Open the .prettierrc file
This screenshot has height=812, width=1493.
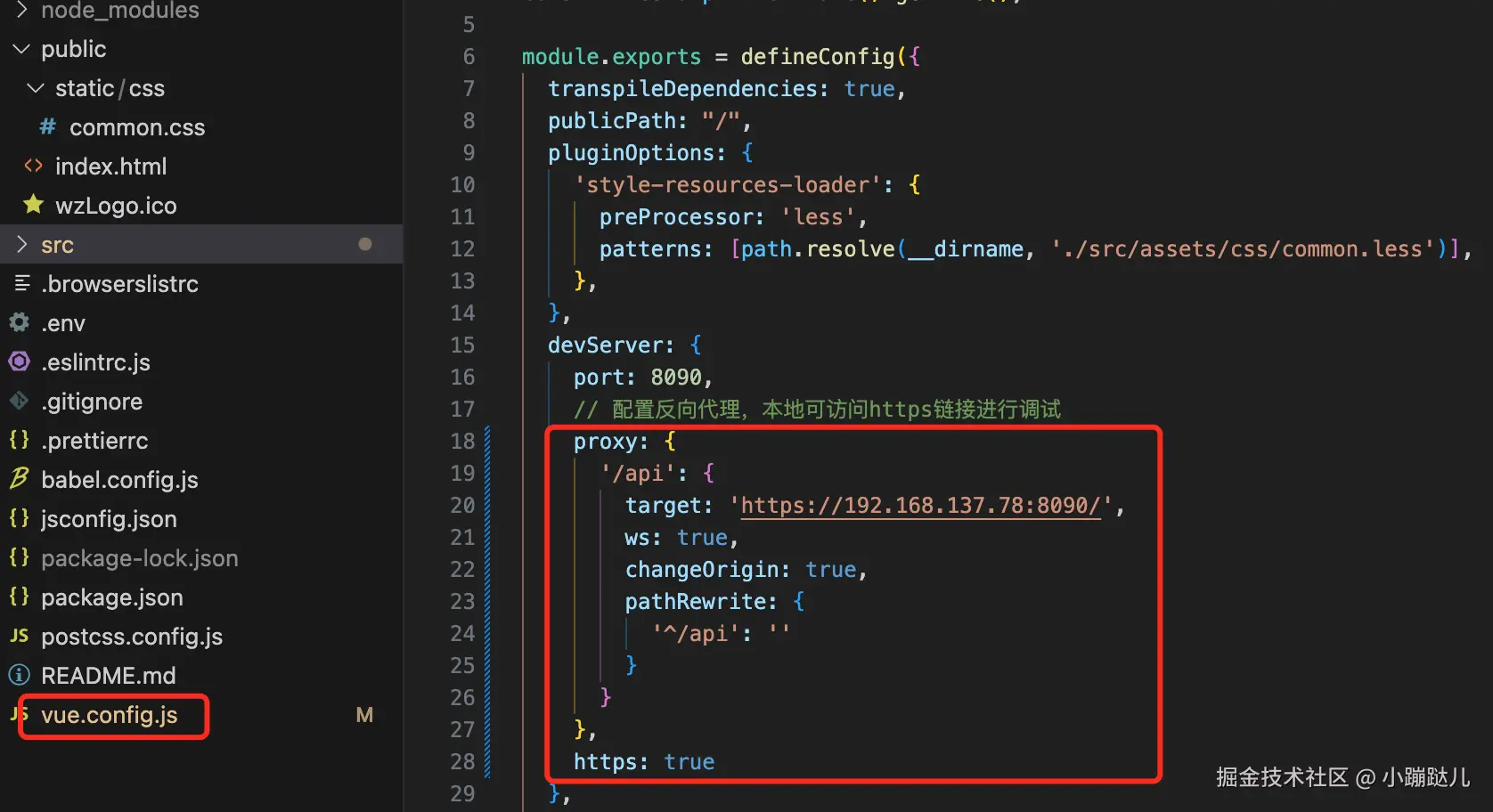pyautogui.click(x=94, y=441)
